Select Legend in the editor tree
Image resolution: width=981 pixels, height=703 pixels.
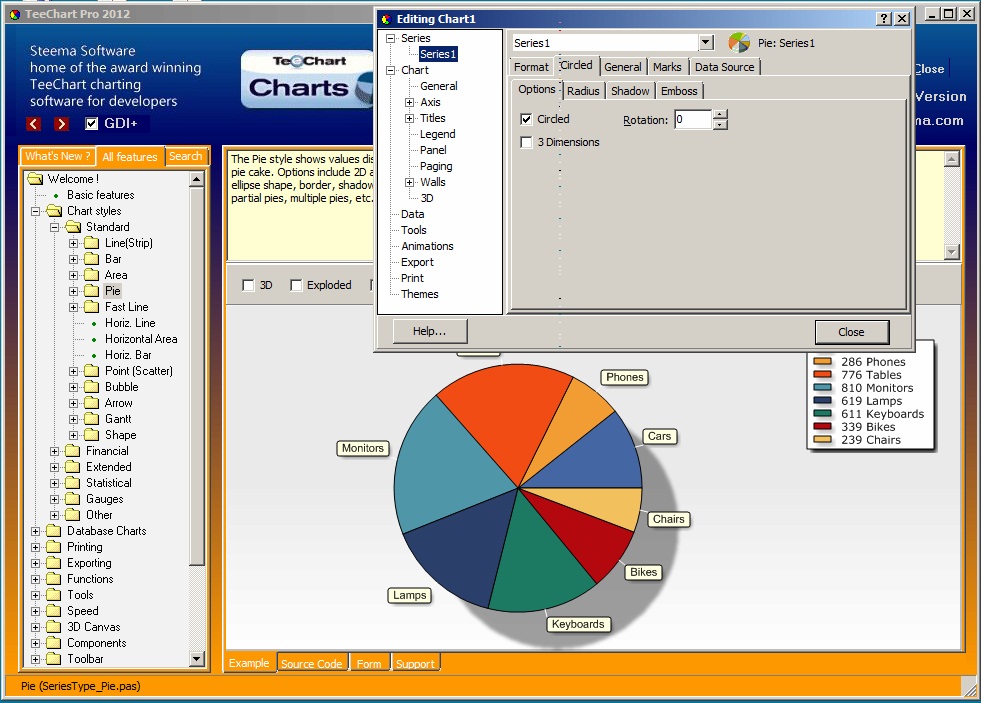tap(437, 134)
